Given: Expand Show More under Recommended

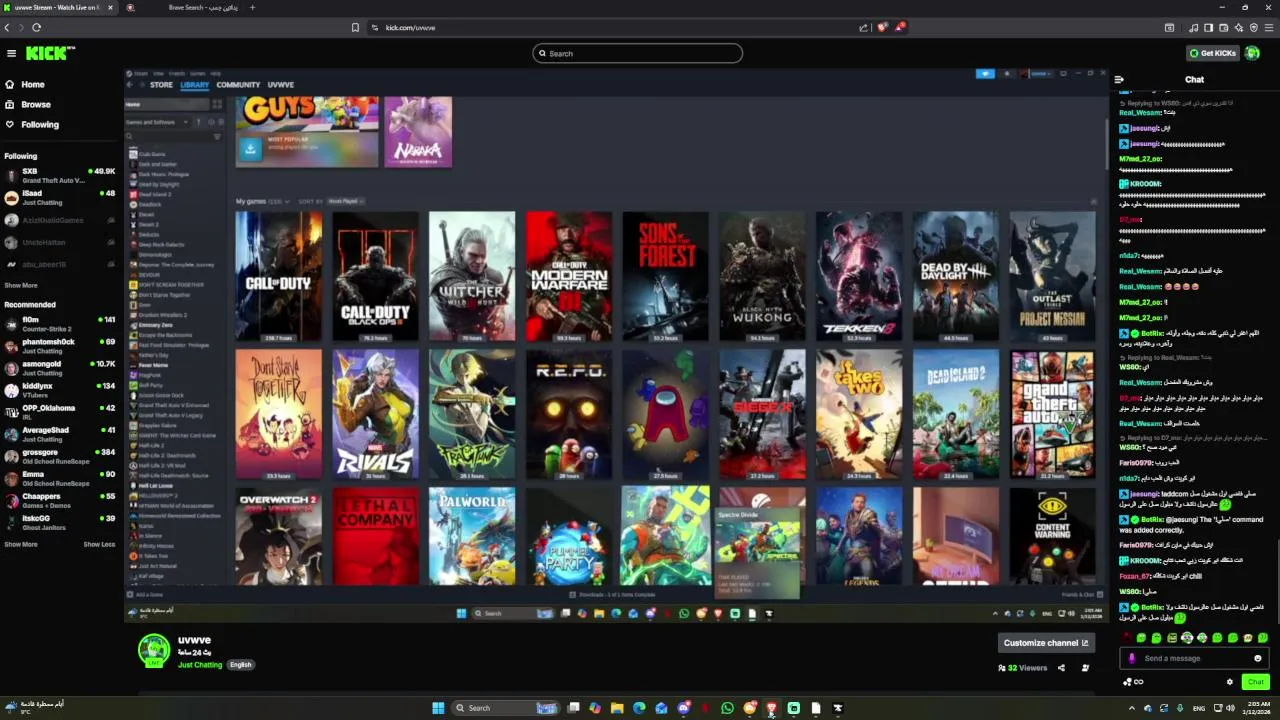Looking at the screenshot, I should point(21,544).
